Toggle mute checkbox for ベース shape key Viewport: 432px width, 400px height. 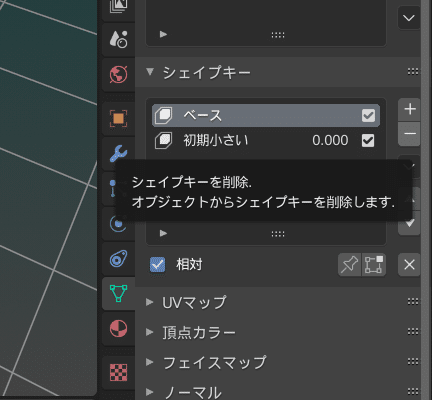pyautogui.click(x=368, y=116)
